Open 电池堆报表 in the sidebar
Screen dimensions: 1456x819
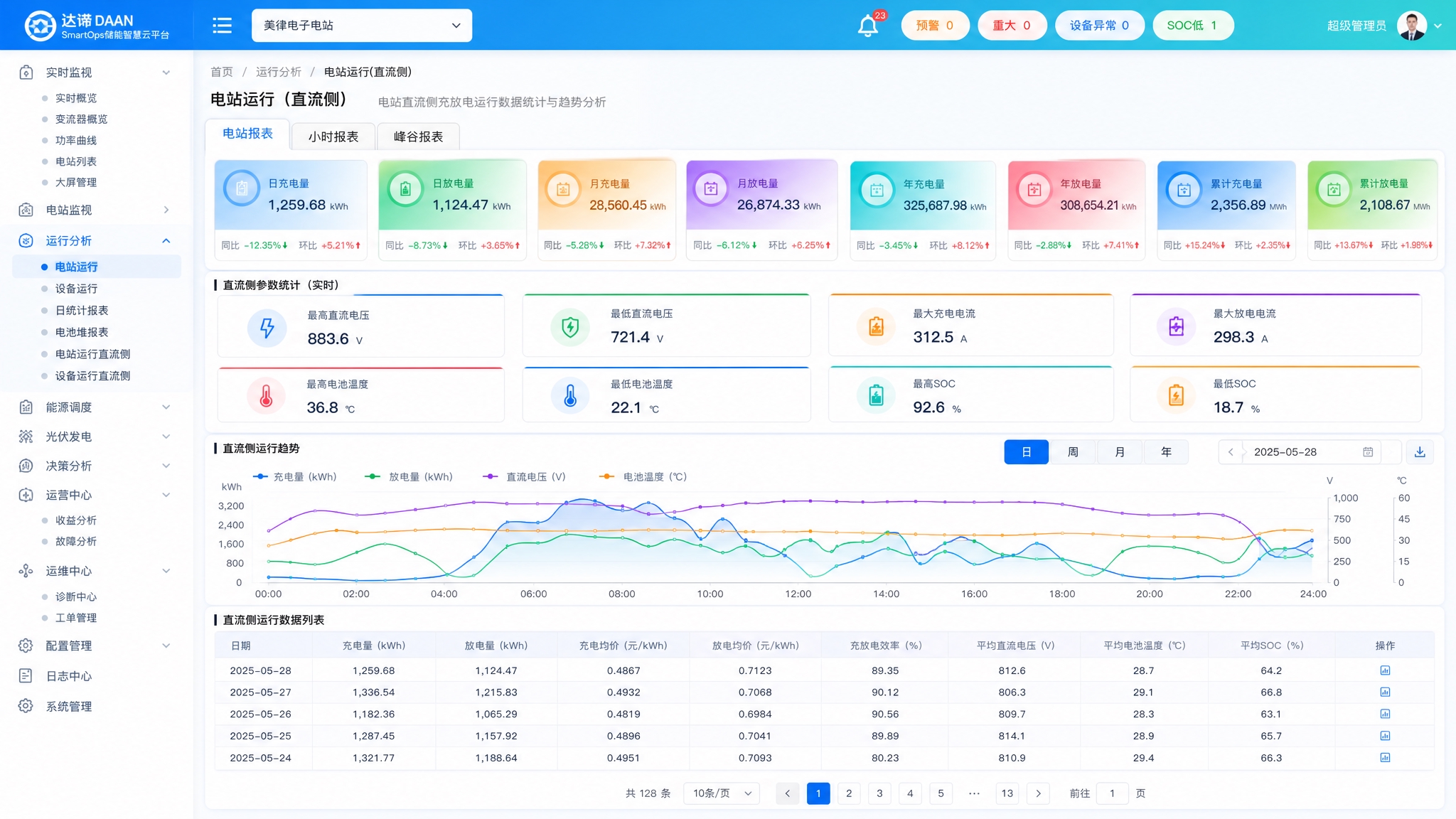click(x=82, y=332)
